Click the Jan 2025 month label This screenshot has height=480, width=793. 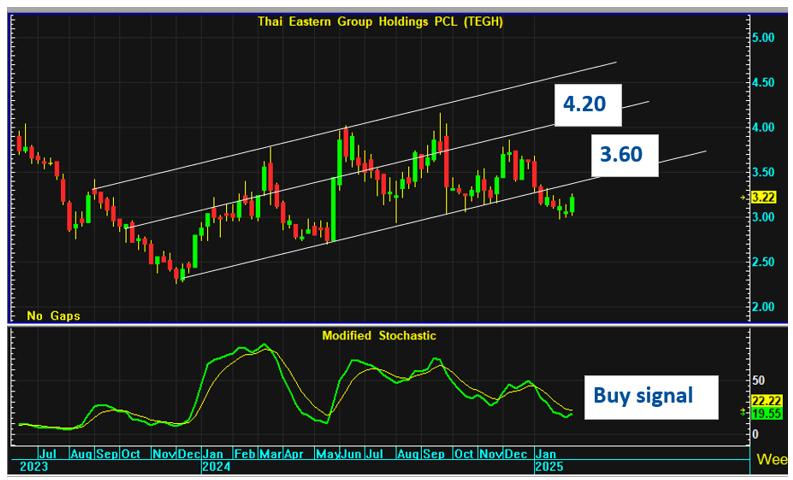546,454
